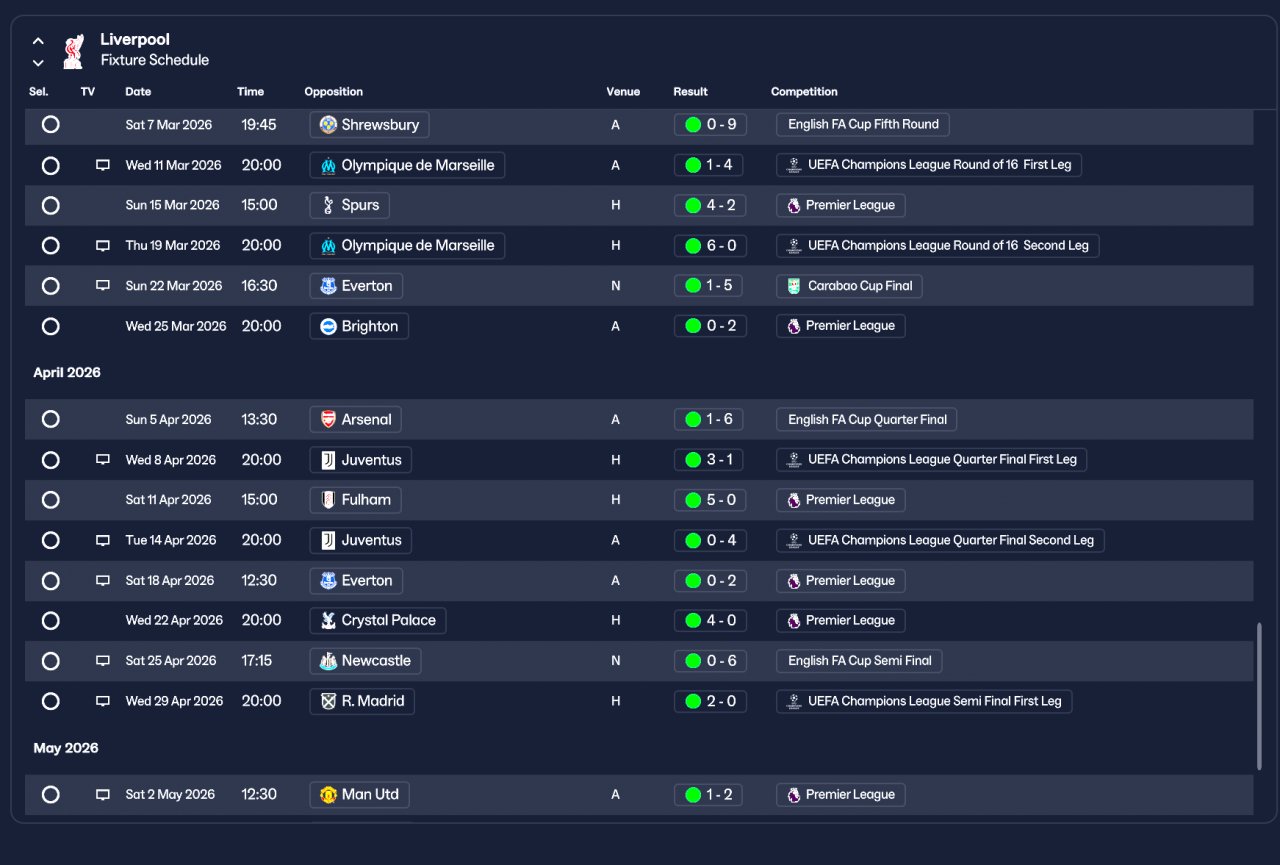
Task: Sort by the Date column header
Action: (x=138, y=92)
